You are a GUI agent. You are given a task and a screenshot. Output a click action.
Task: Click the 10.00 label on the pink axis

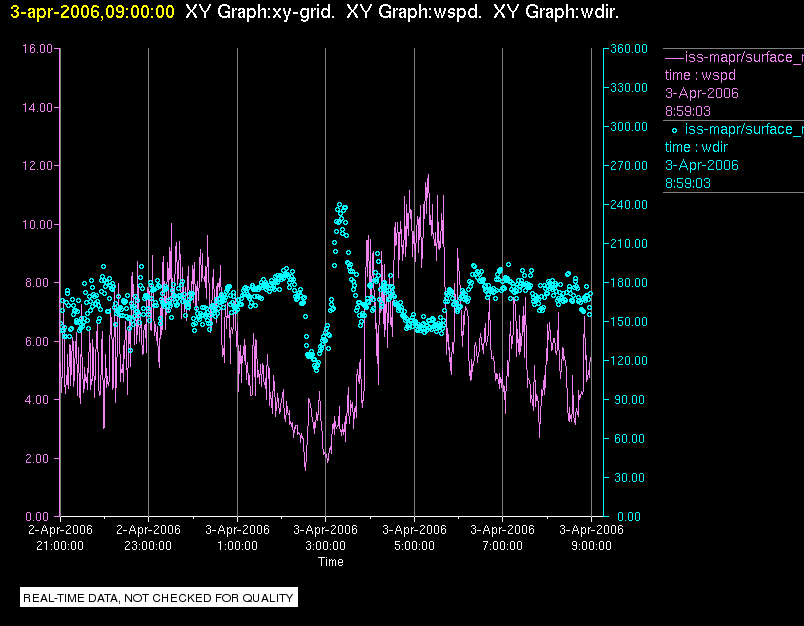pyautogui.click(x=37, y=225)
